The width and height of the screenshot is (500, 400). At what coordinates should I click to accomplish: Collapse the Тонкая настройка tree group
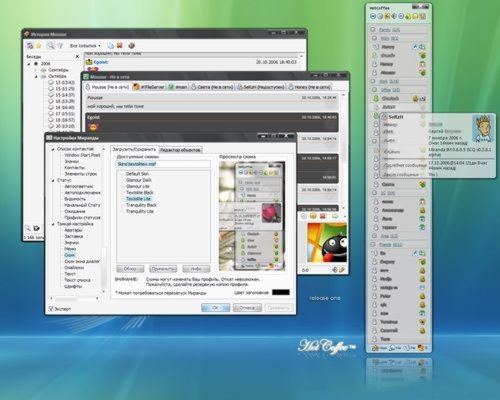(53, 224)
